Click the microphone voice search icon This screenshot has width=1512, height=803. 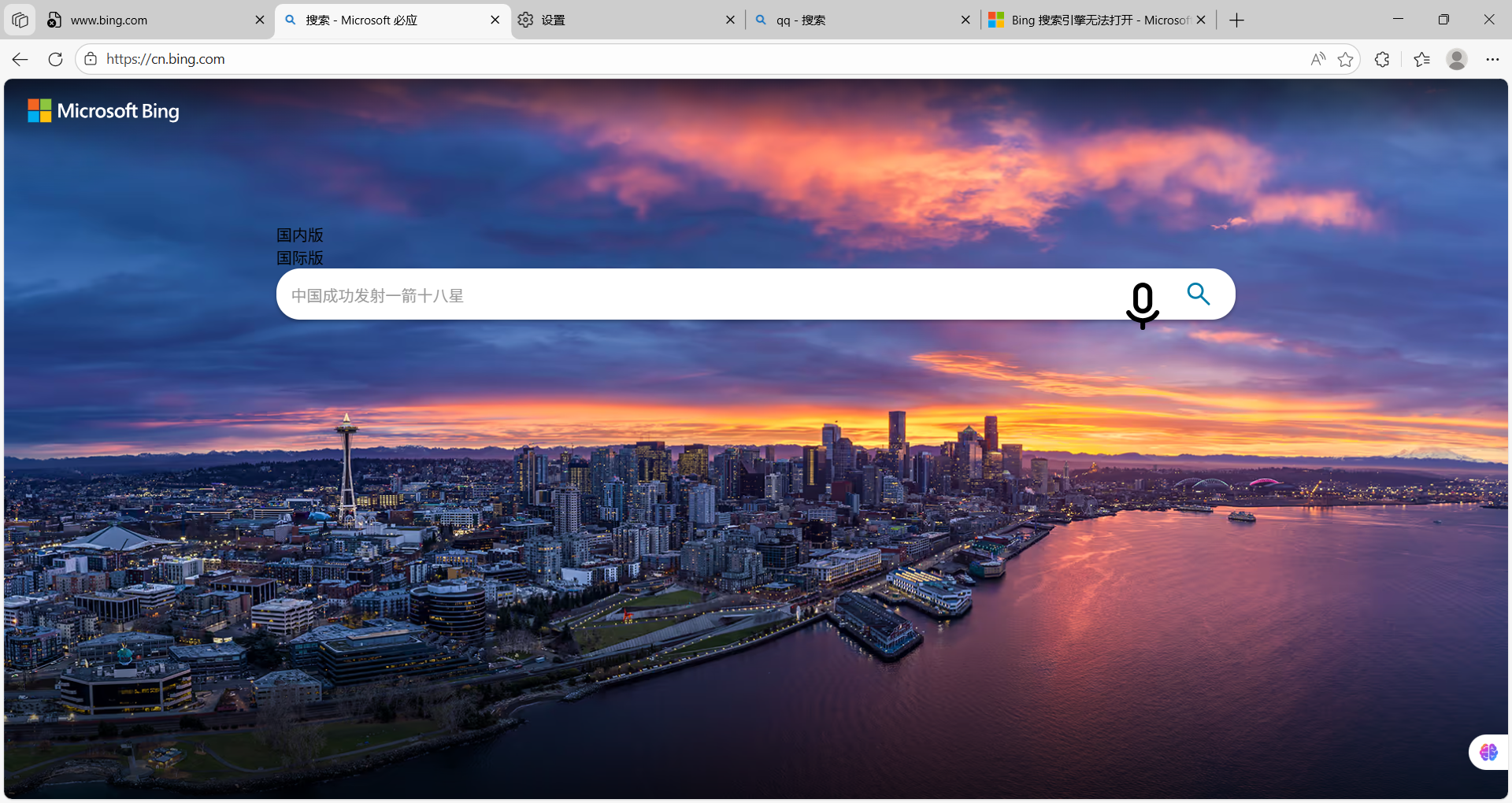coord(1142,305)
